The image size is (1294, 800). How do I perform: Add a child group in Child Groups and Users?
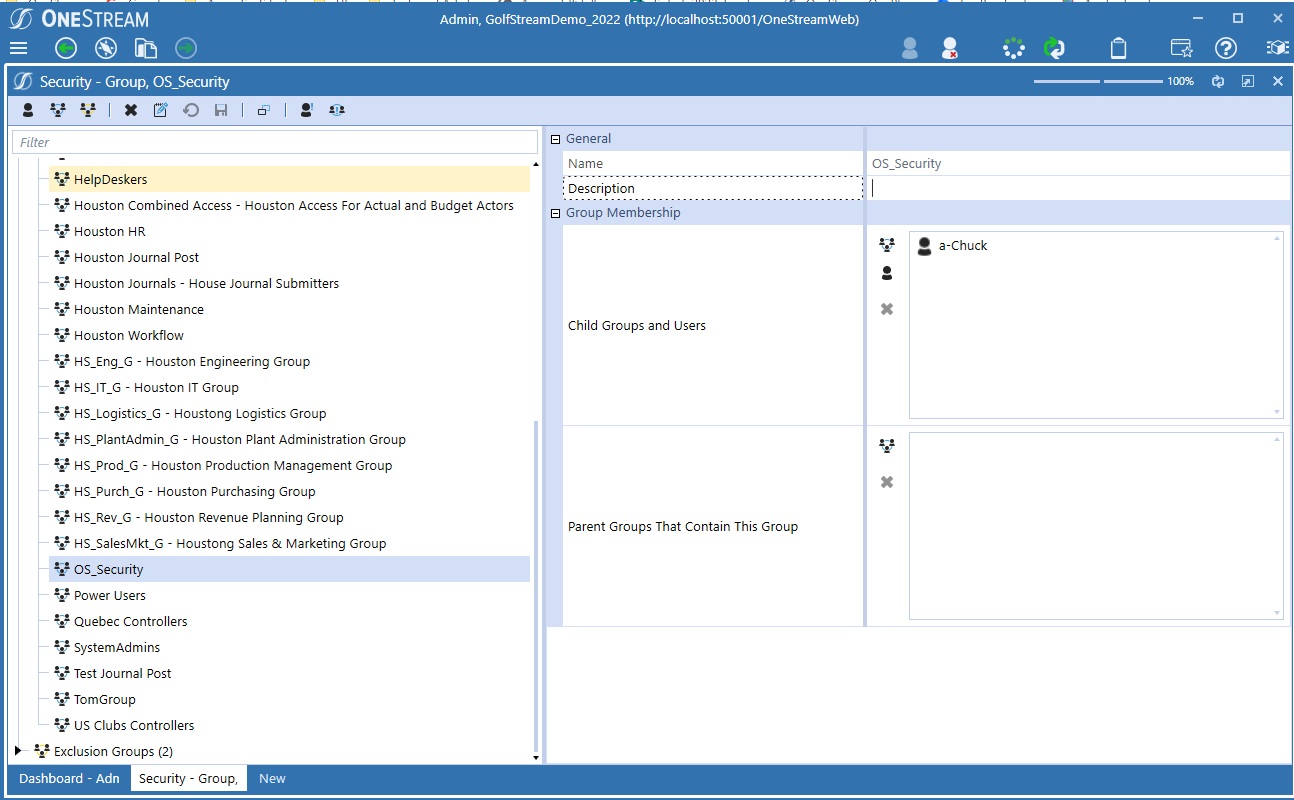click(887, 244)
